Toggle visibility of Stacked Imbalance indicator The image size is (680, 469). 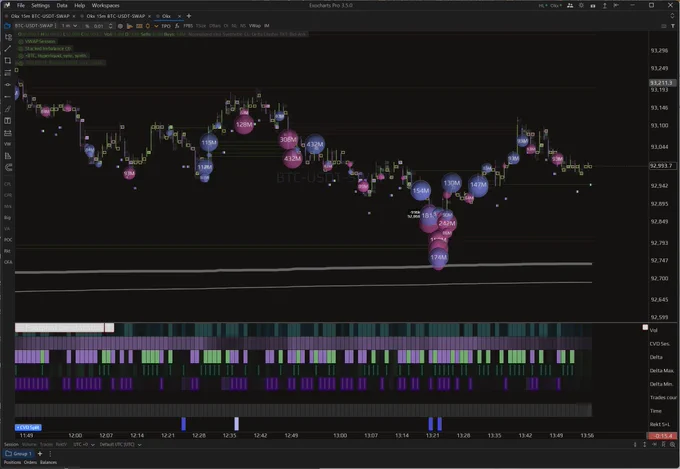coord(20,49)
